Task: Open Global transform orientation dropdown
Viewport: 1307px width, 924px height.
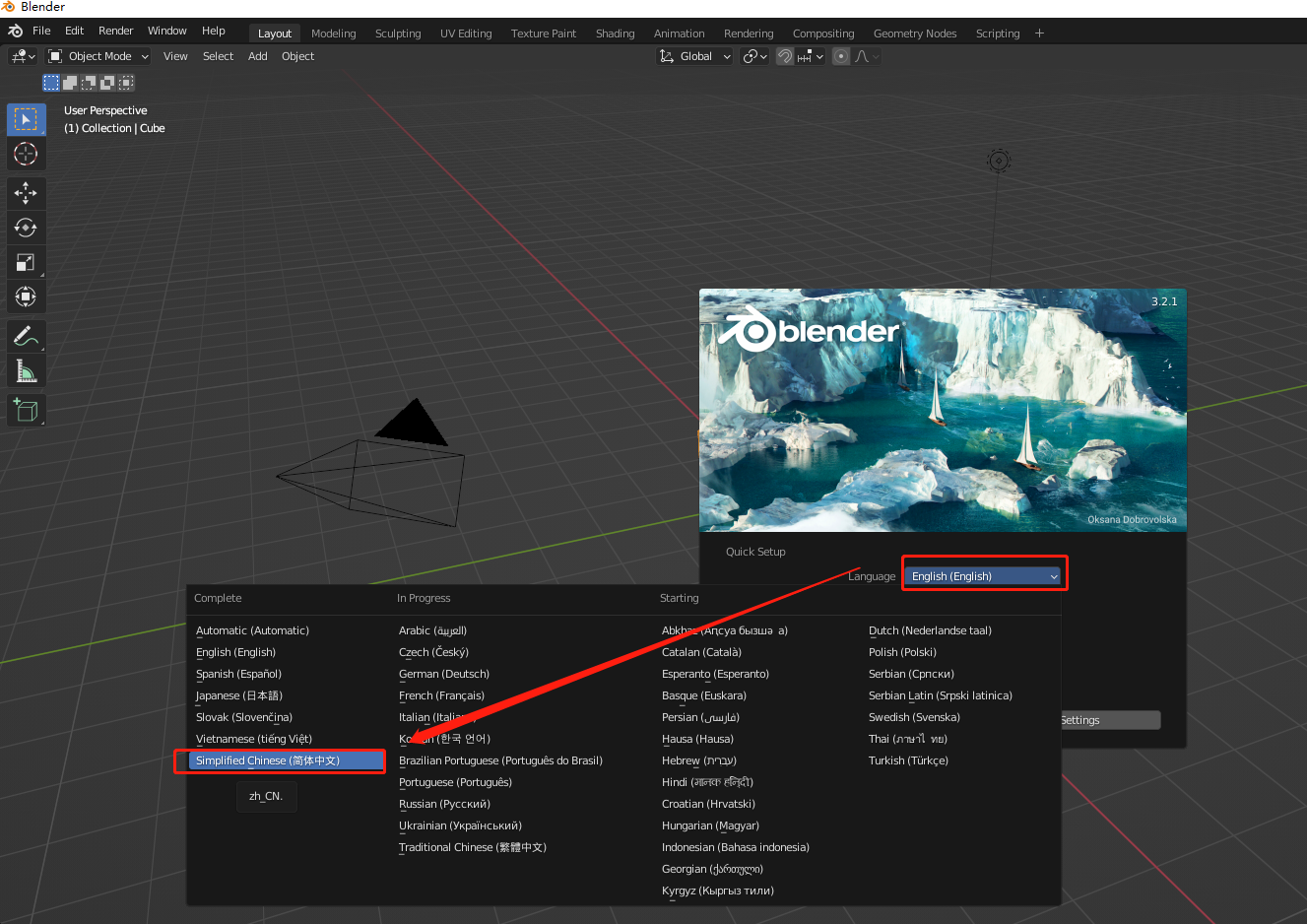Action: 695,56
